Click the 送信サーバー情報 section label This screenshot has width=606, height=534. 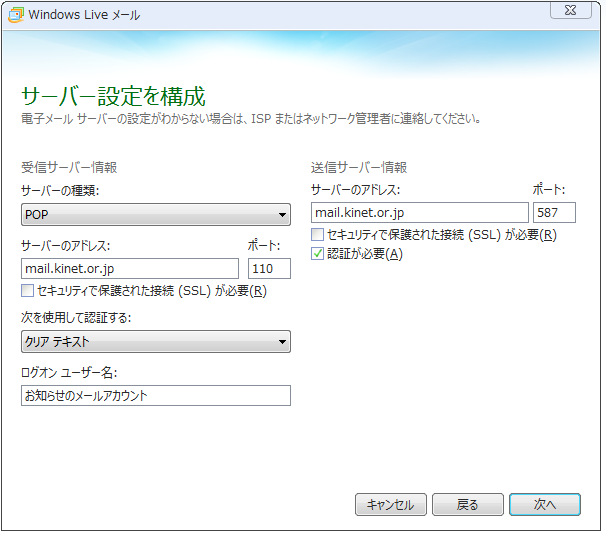pos(361,168)
